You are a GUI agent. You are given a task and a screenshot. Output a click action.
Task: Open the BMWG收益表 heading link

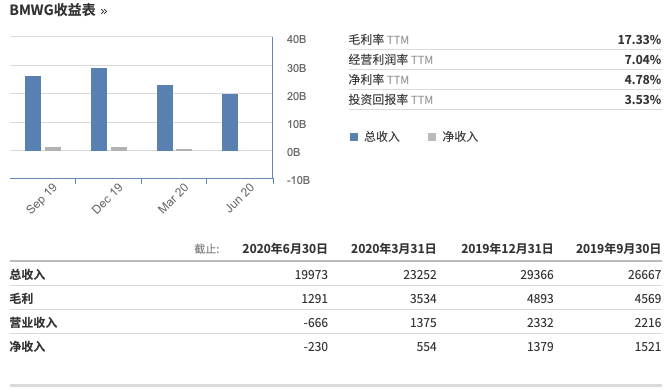pos(52,10)
